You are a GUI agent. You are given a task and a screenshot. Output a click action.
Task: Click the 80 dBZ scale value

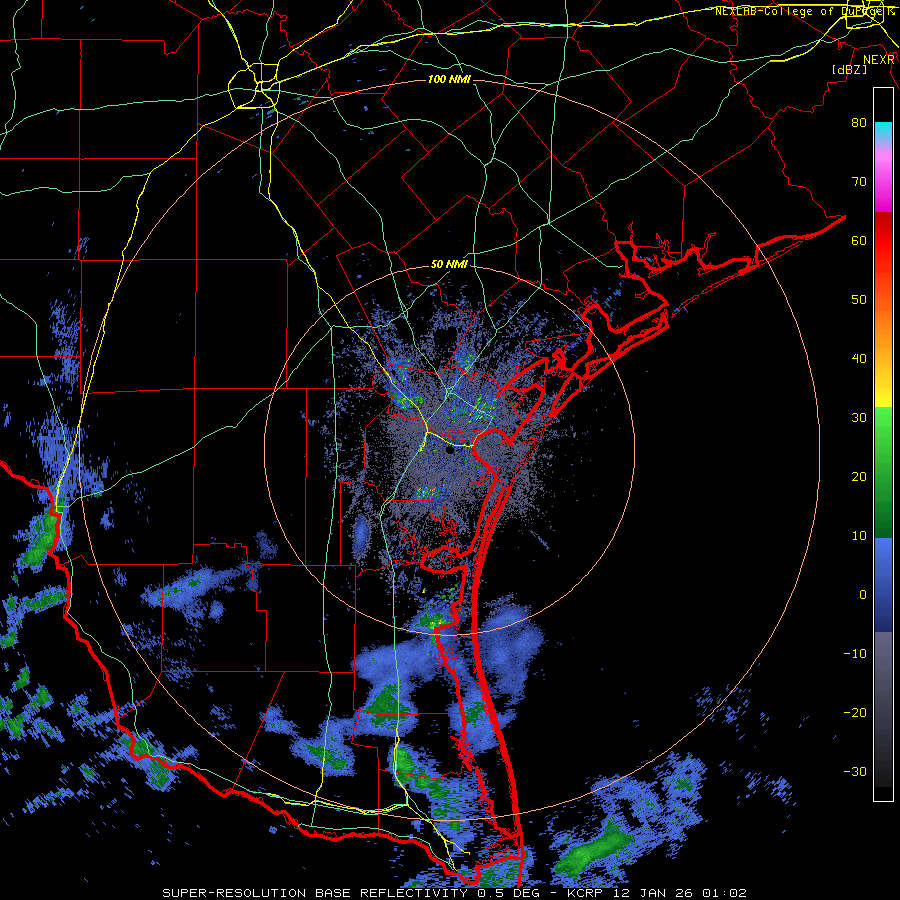[x=859, y=123]
